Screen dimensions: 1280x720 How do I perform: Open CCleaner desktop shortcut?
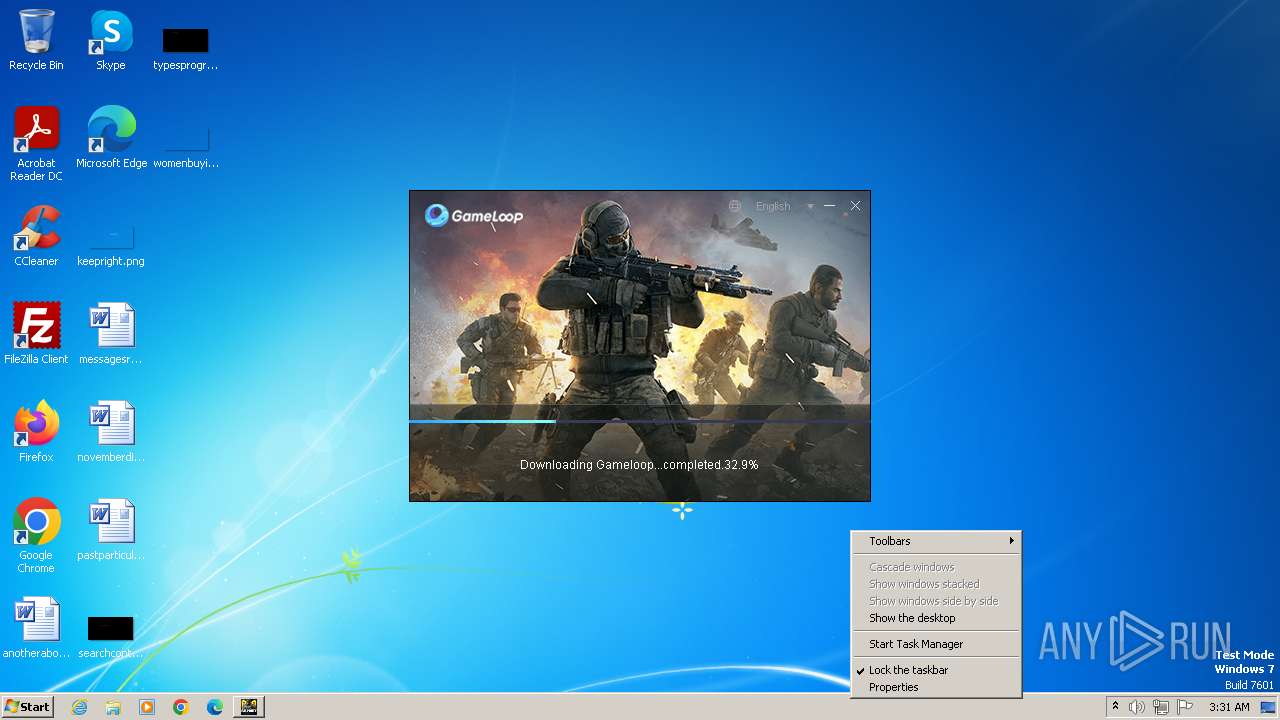point(36,236)
